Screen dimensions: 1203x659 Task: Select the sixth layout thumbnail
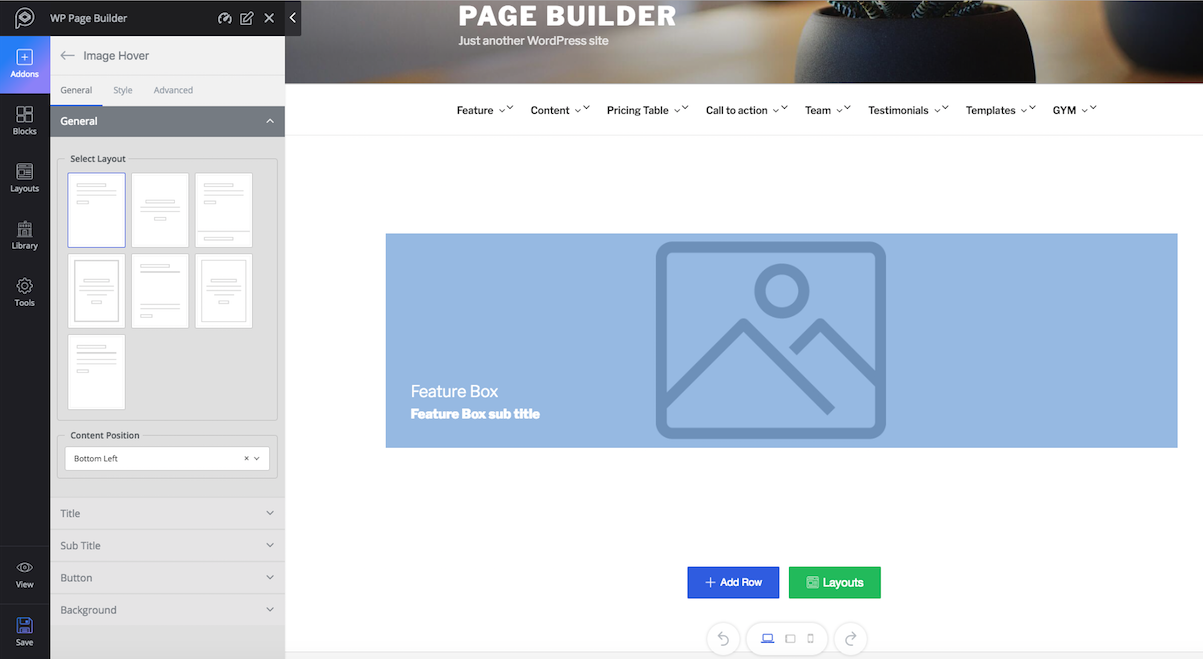(x=224, y=291)
